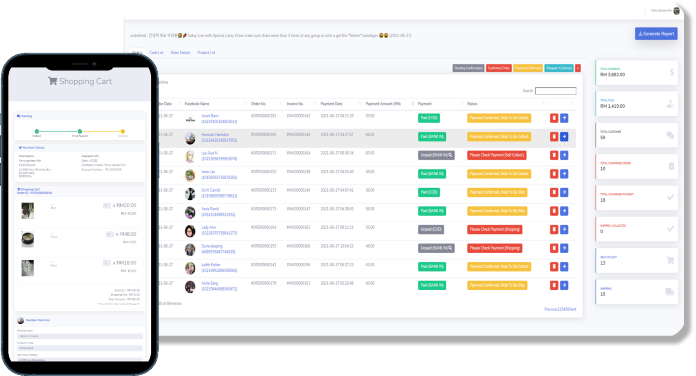The width and height of the screenshot is (696, 376).
Task: Sort table by Payment column
Action: (425, 104)
